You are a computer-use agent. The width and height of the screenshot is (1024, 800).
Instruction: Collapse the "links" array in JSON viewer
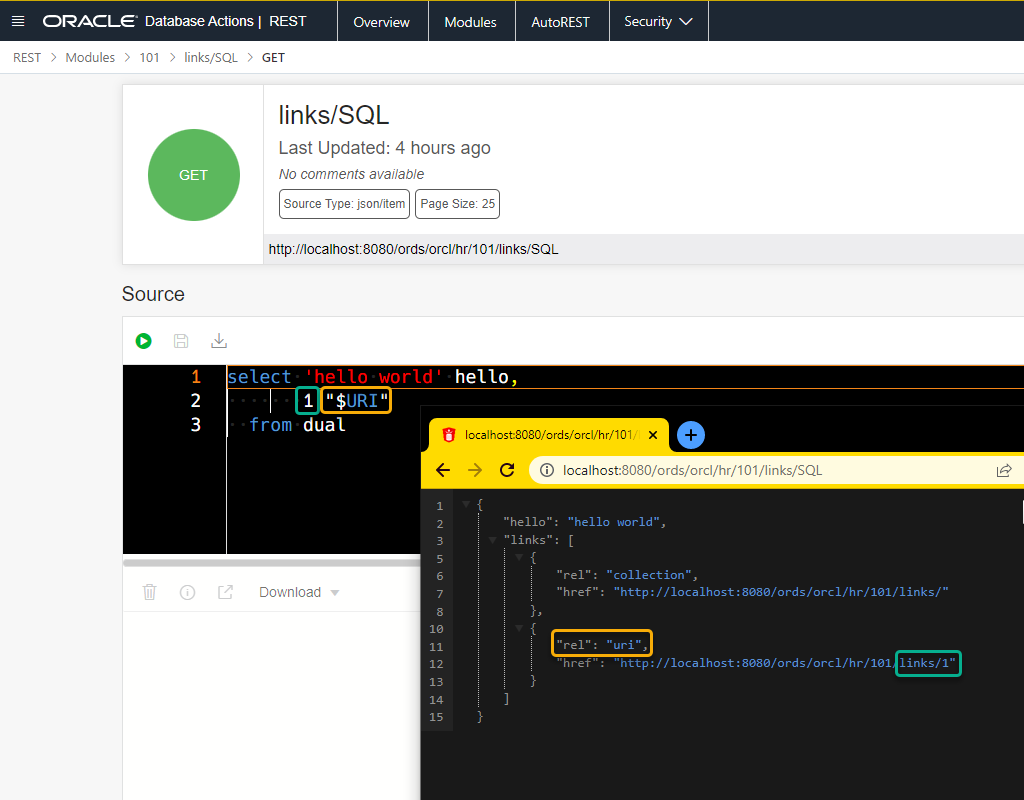click(x=492, y=540)
